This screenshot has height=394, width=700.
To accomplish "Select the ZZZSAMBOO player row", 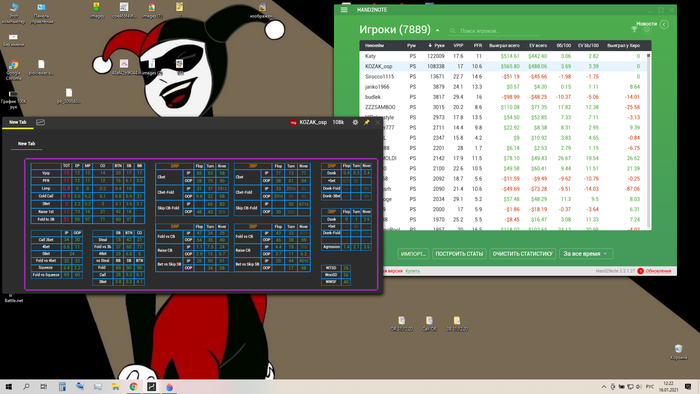I will [x=503, y=108].
